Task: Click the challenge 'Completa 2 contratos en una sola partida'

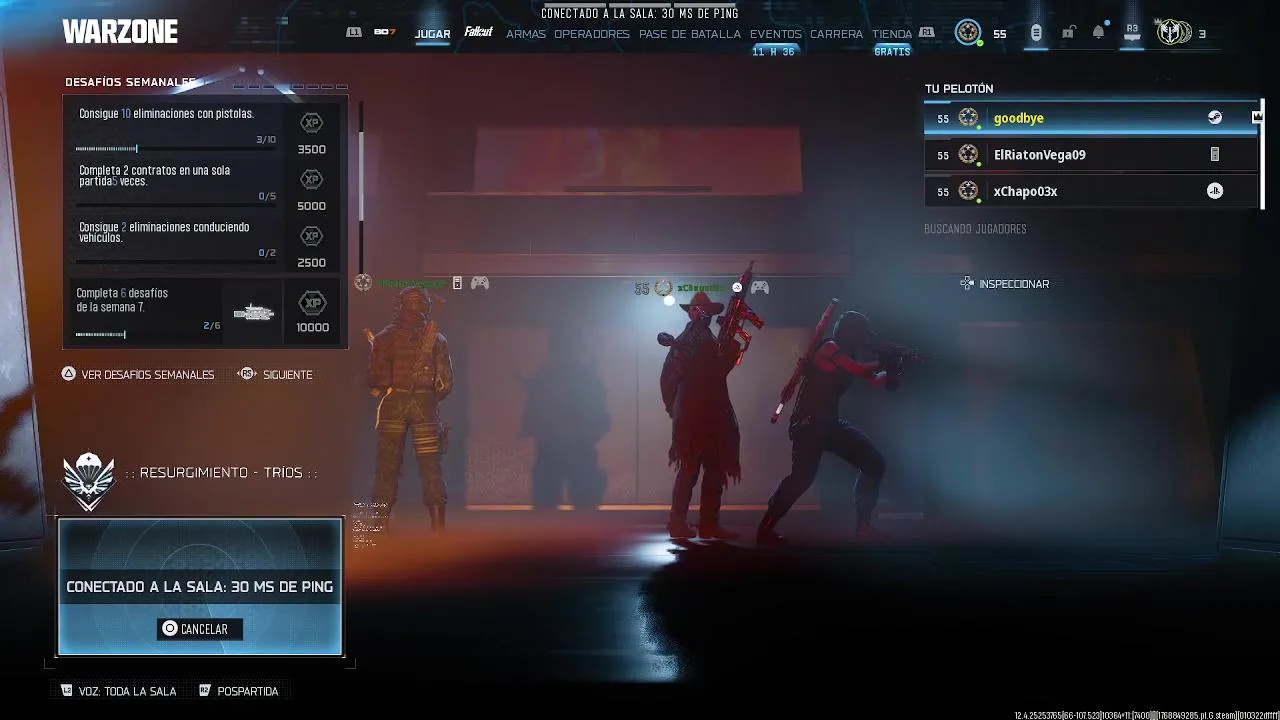Action: pyautogui.click(x=155, y=176)
